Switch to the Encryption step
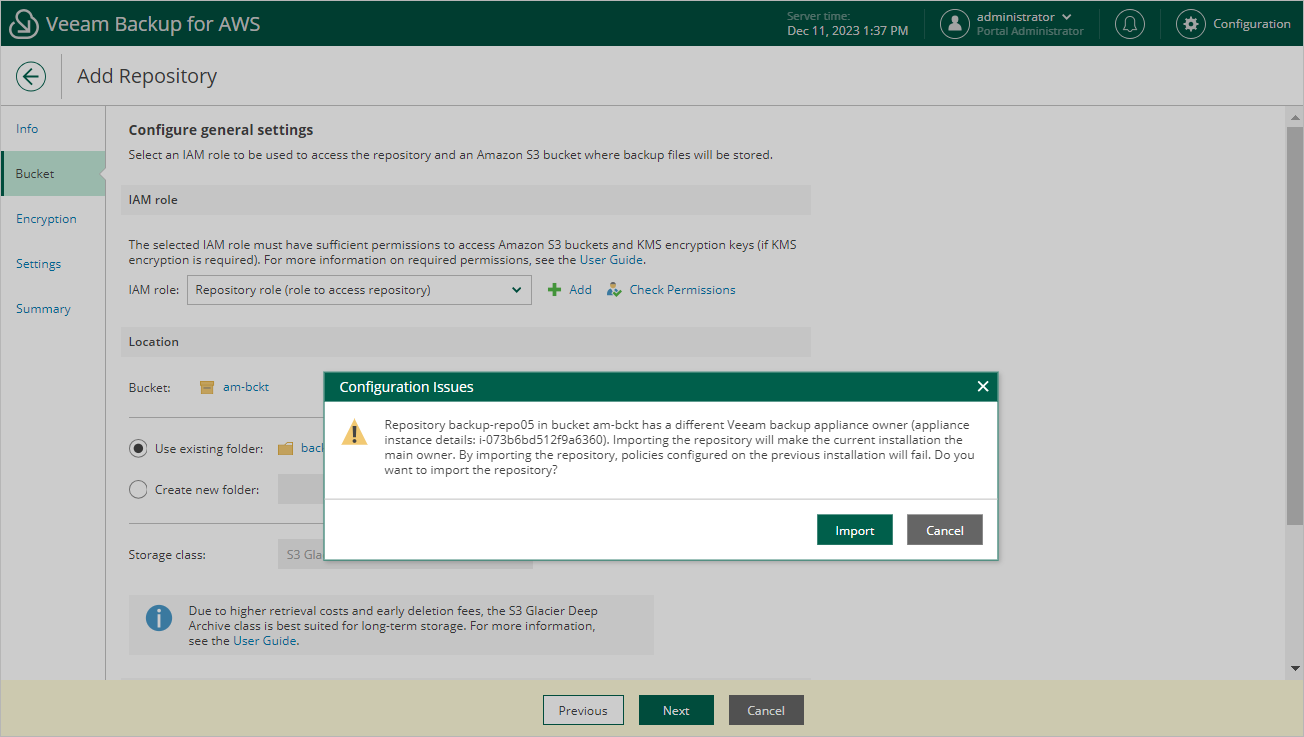The image size is (1304, 737). point(46,219)
